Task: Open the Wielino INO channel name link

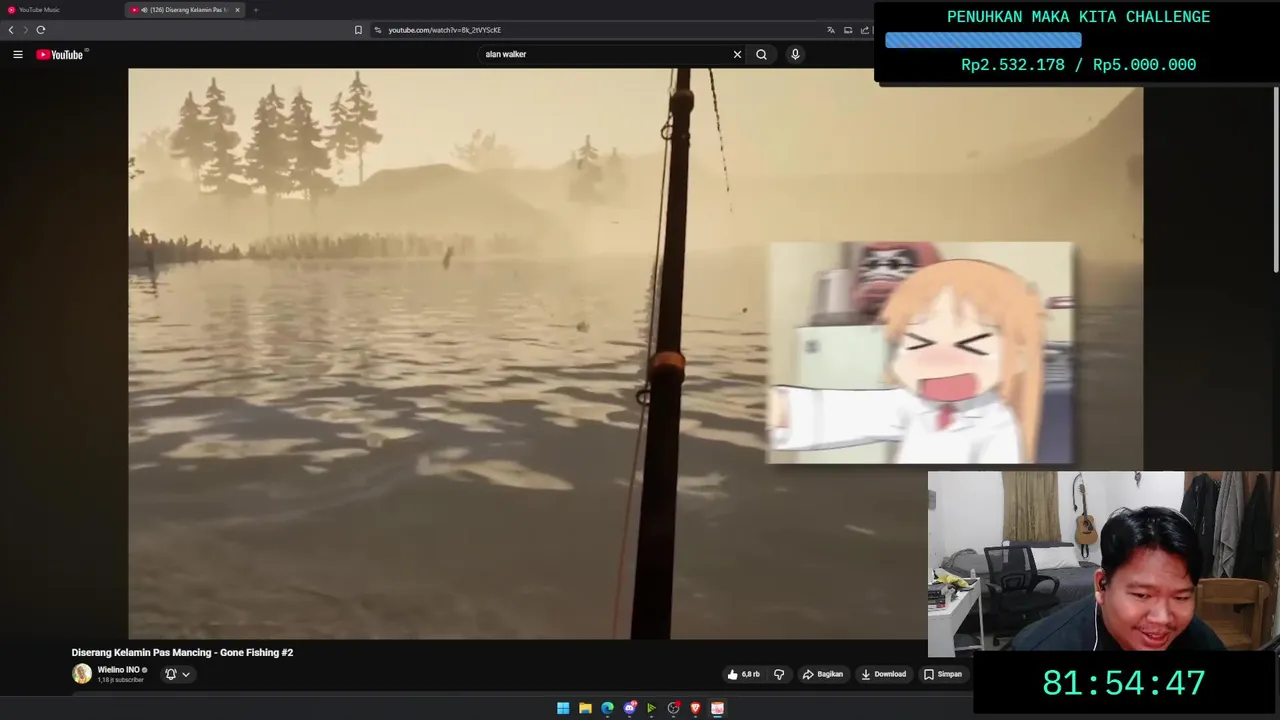Action: click(118, 670)
